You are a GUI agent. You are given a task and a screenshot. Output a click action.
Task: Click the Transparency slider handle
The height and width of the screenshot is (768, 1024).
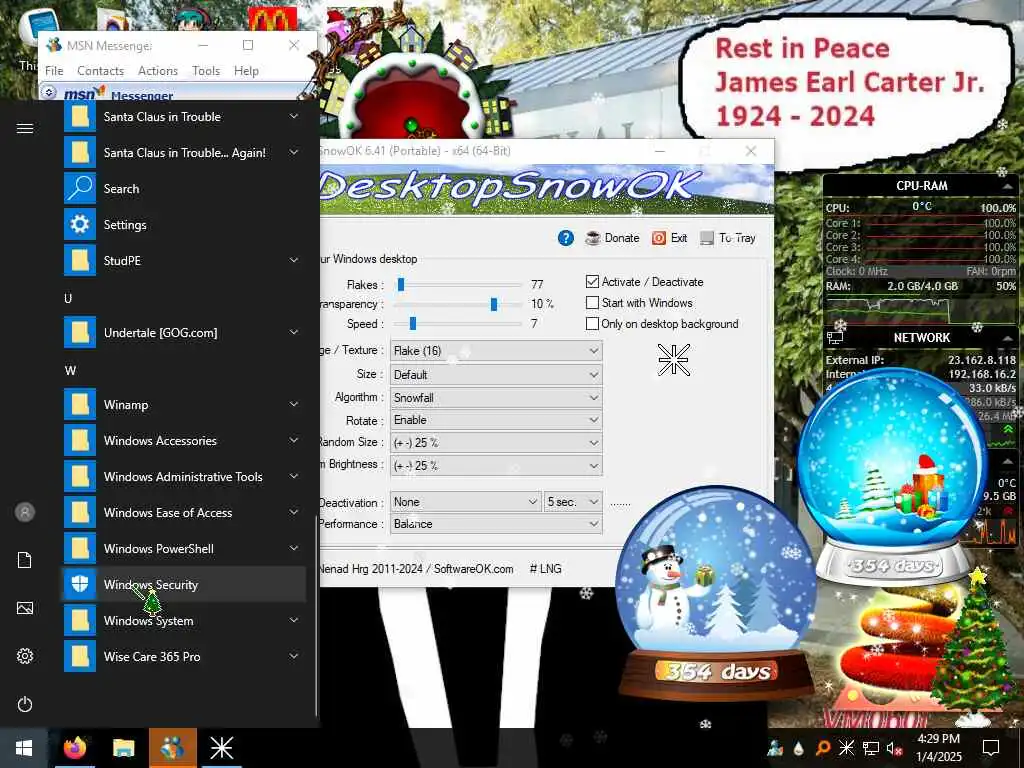tap(494, 304)
